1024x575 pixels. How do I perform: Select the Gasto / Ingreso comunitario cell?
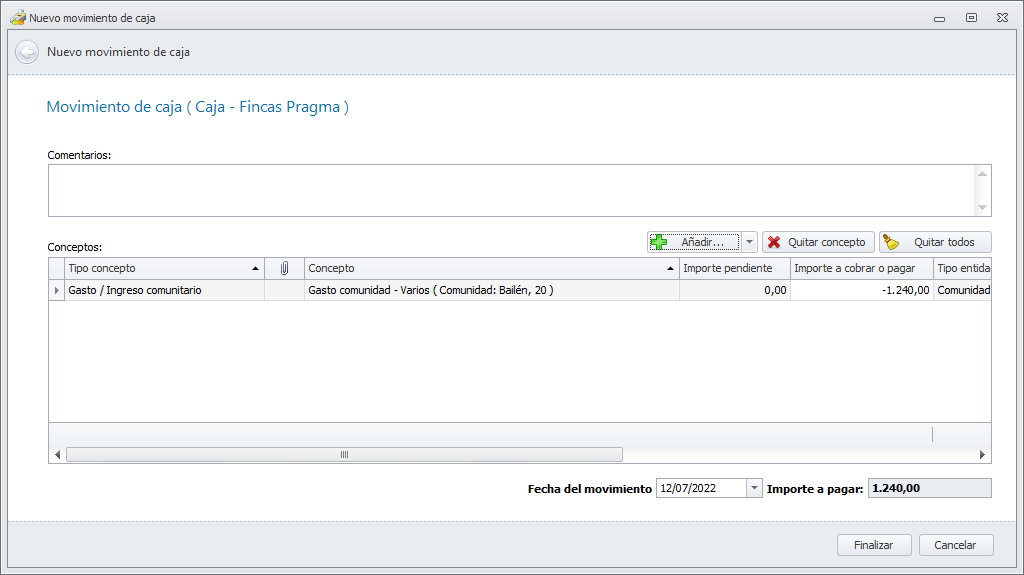click(x=164, y=290)
